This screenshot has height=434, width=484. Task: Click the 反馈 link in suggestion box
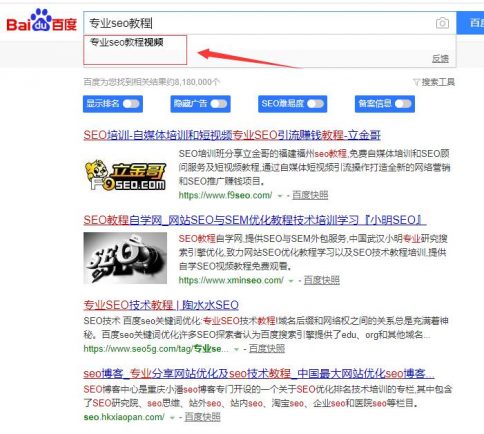[440, 59]
